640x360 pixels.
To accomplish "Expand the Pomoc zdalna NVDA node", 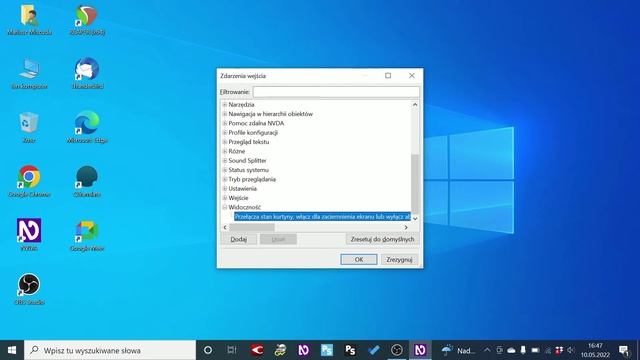I will coord(224,123).
